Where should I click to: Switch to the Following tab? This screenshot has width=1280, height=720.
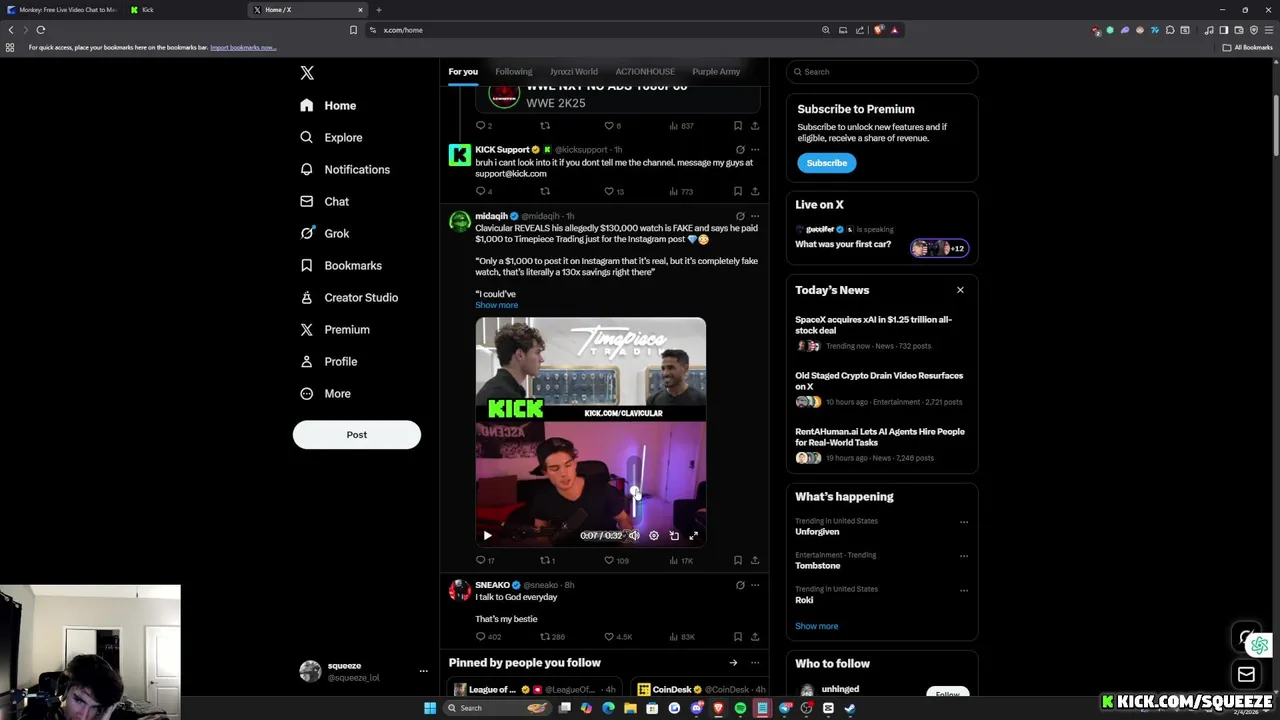[513, 71]
